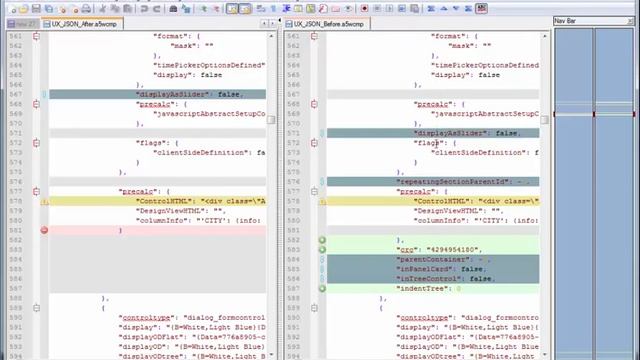Click the Copy toolbar icon
The image size is (640, 360).
tap(115, 9)
